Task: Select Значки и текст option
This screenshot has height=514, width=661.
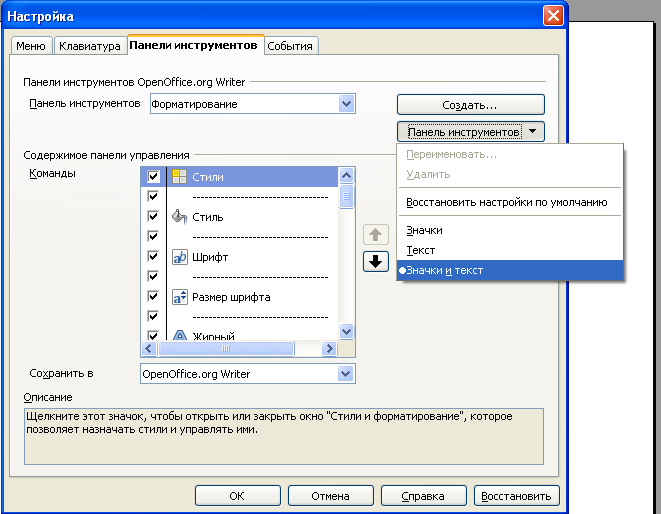Action: [x=510, y=270]
